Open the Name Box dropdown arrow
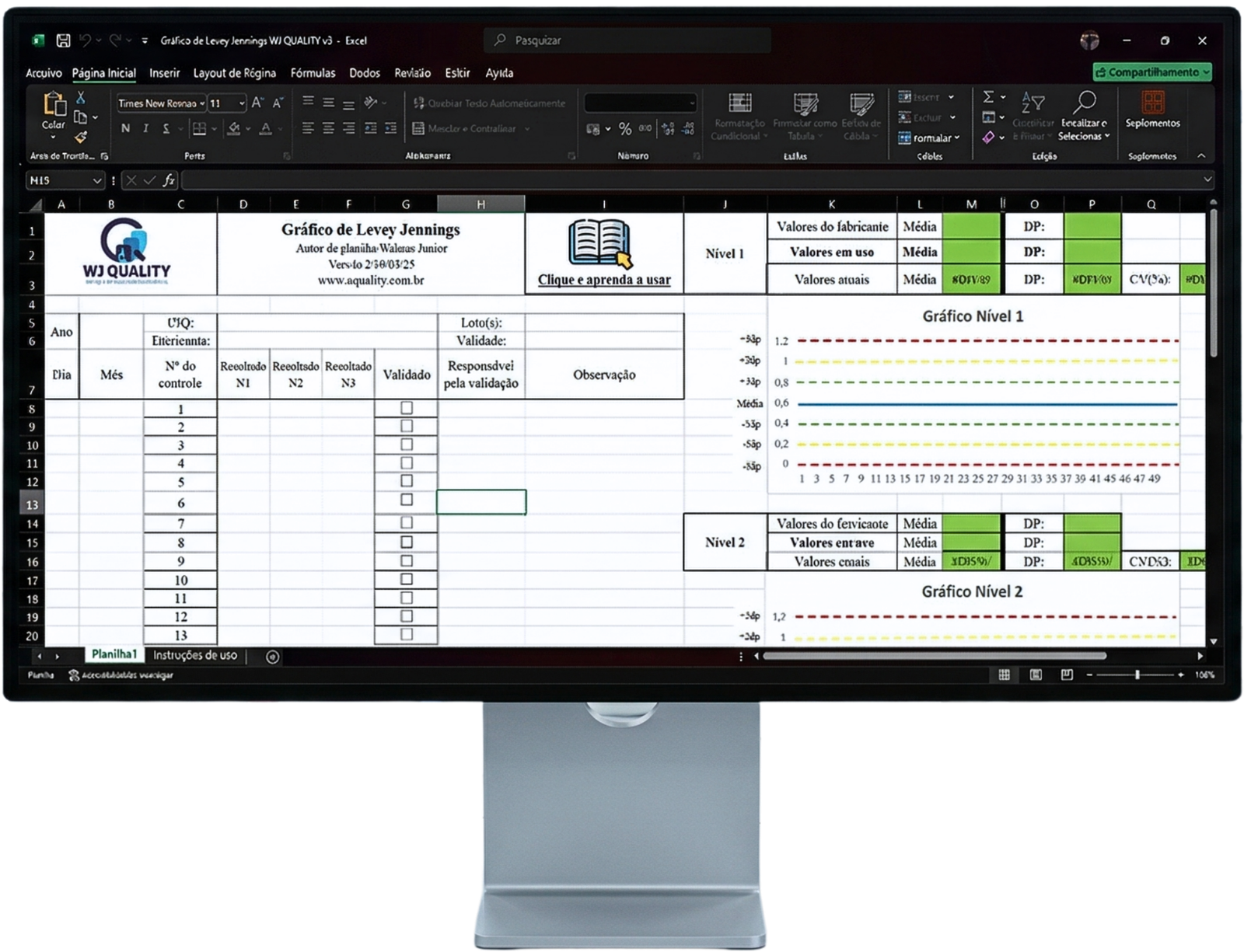This screenshot has width=1244, height=952. tap(97, 180)
